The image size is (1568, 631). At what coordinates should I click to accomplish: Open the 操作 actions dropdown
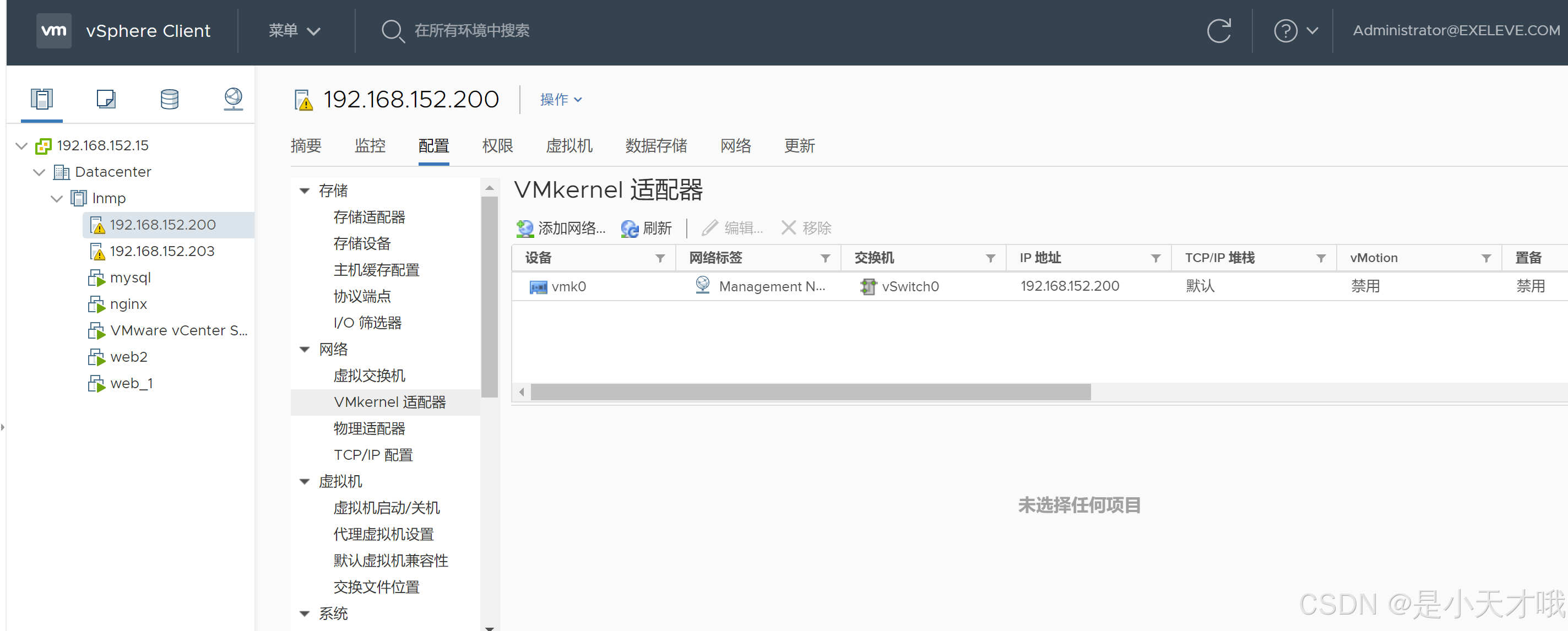560,99
